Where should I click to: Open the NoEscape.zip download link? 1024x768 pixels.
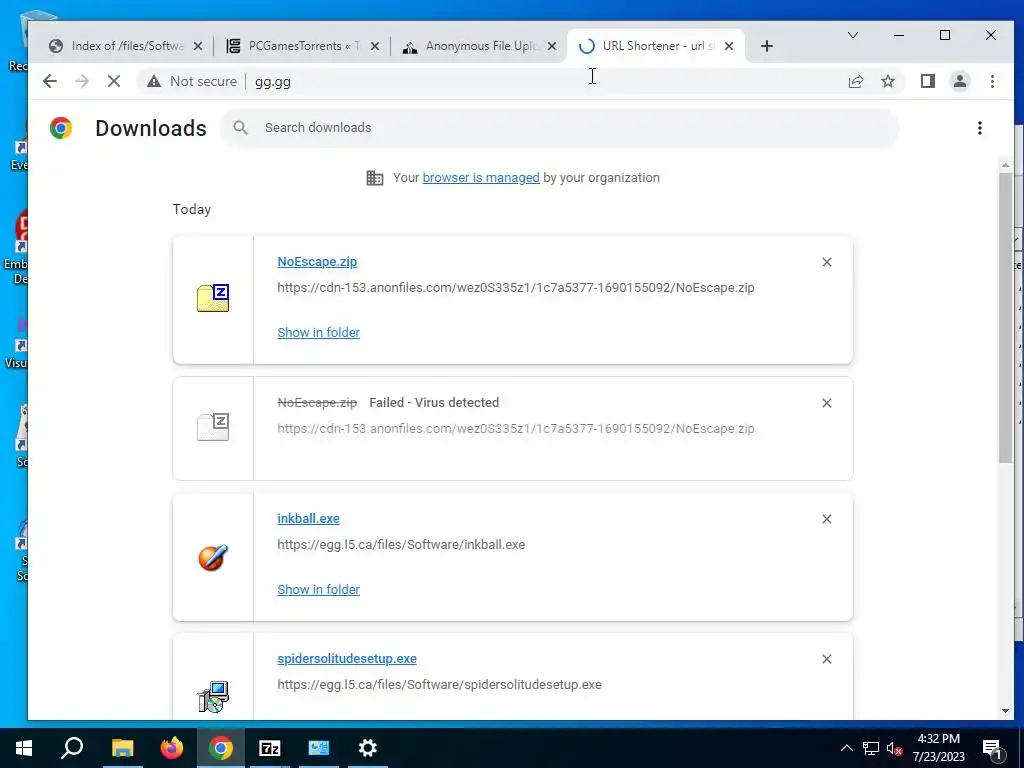coord(317,261)
